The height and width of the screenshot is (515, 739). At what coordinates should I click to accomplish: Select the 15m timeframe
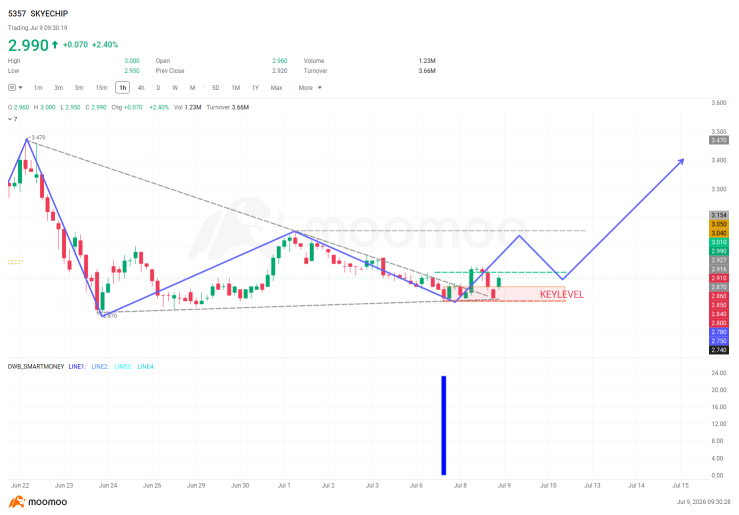click(101, 88)
